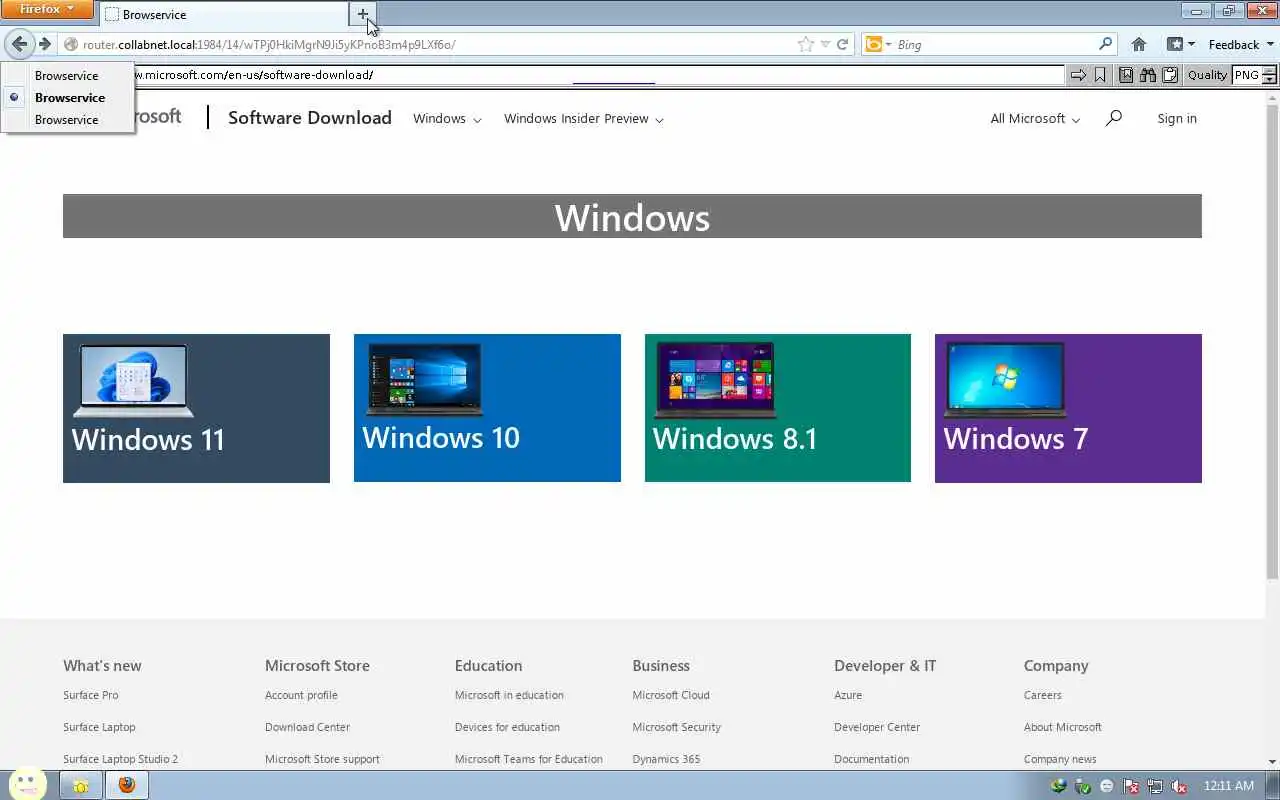Open the Company news footer link

[1059, 759]
